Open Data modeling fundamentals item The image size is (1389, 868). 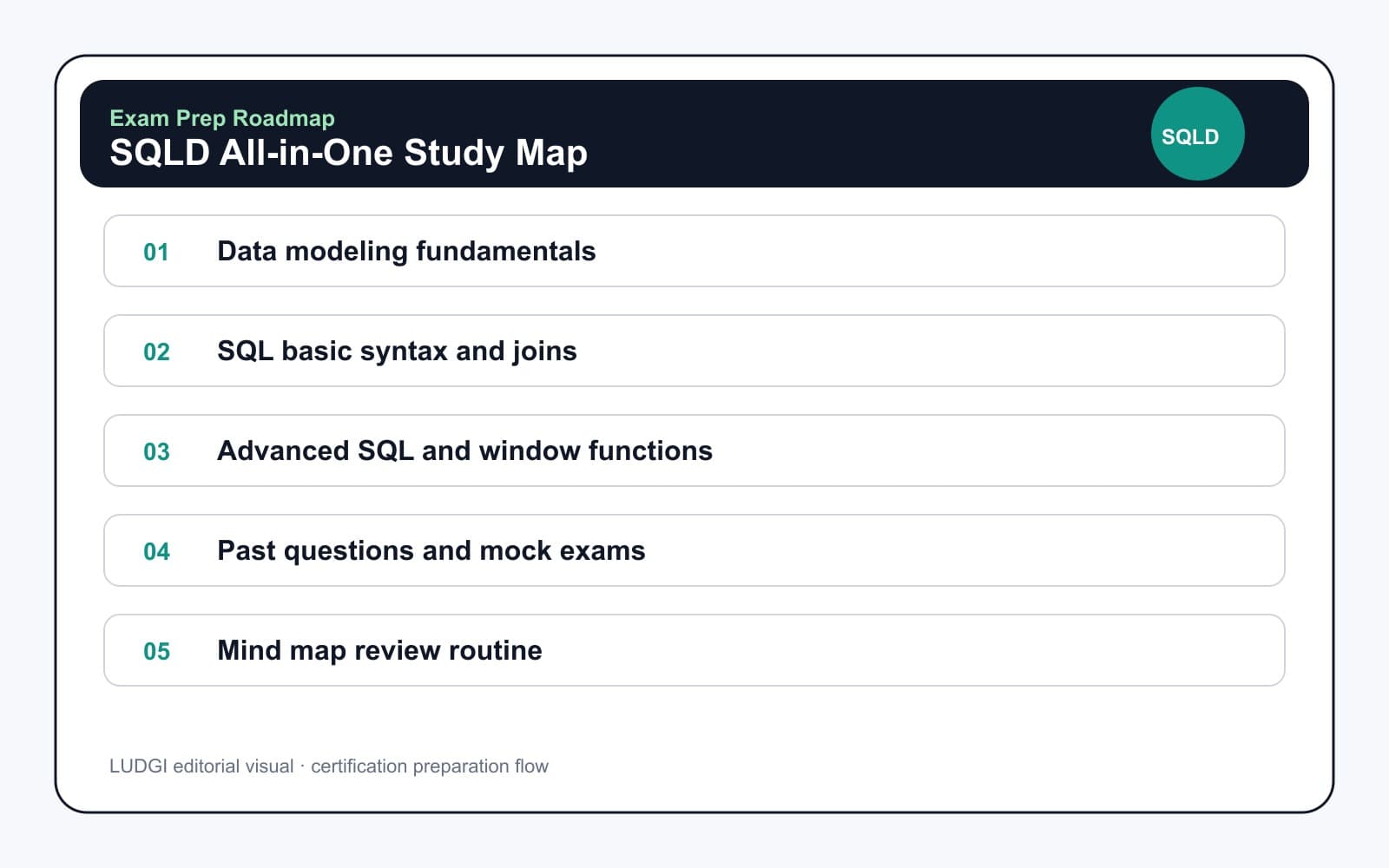click(x=406, y=251)
